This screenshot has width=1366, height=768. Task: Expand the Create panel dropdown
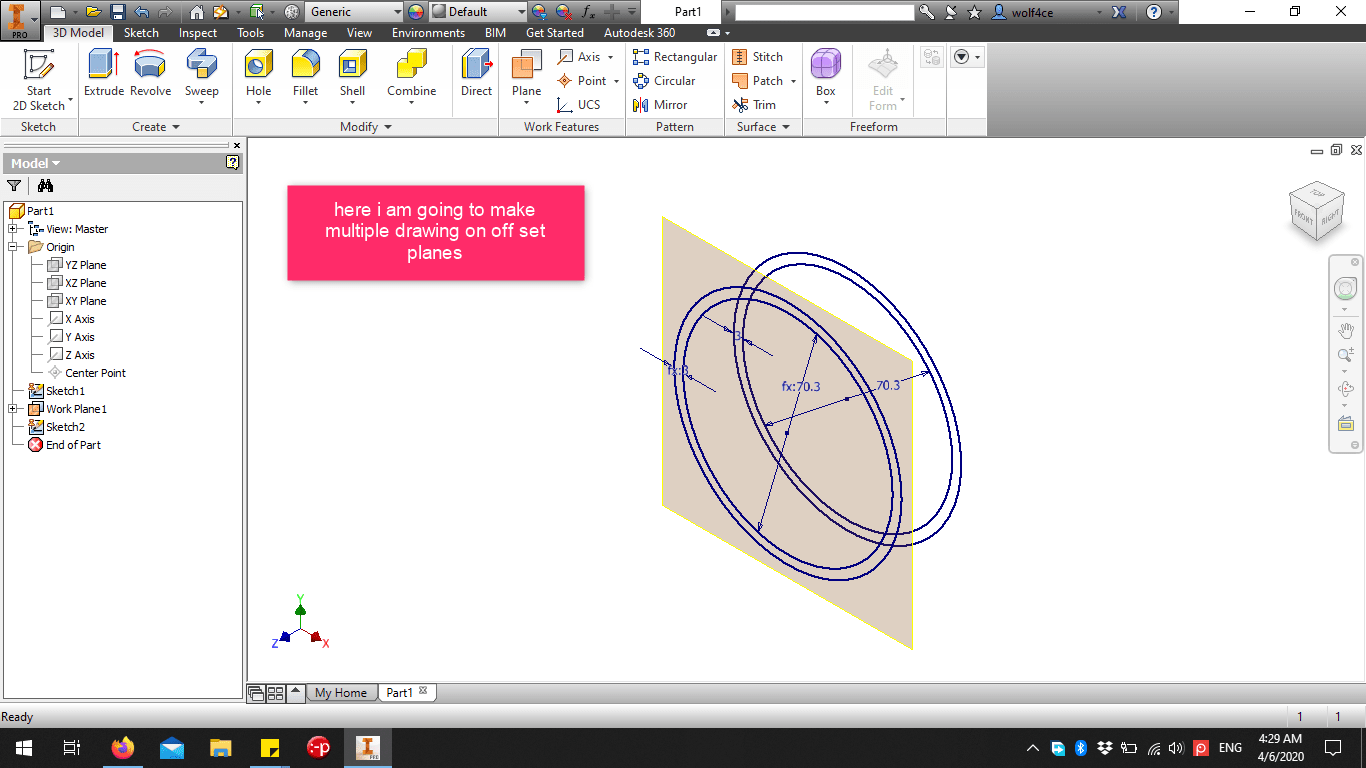pyautogui.click(x=156, y=127)
